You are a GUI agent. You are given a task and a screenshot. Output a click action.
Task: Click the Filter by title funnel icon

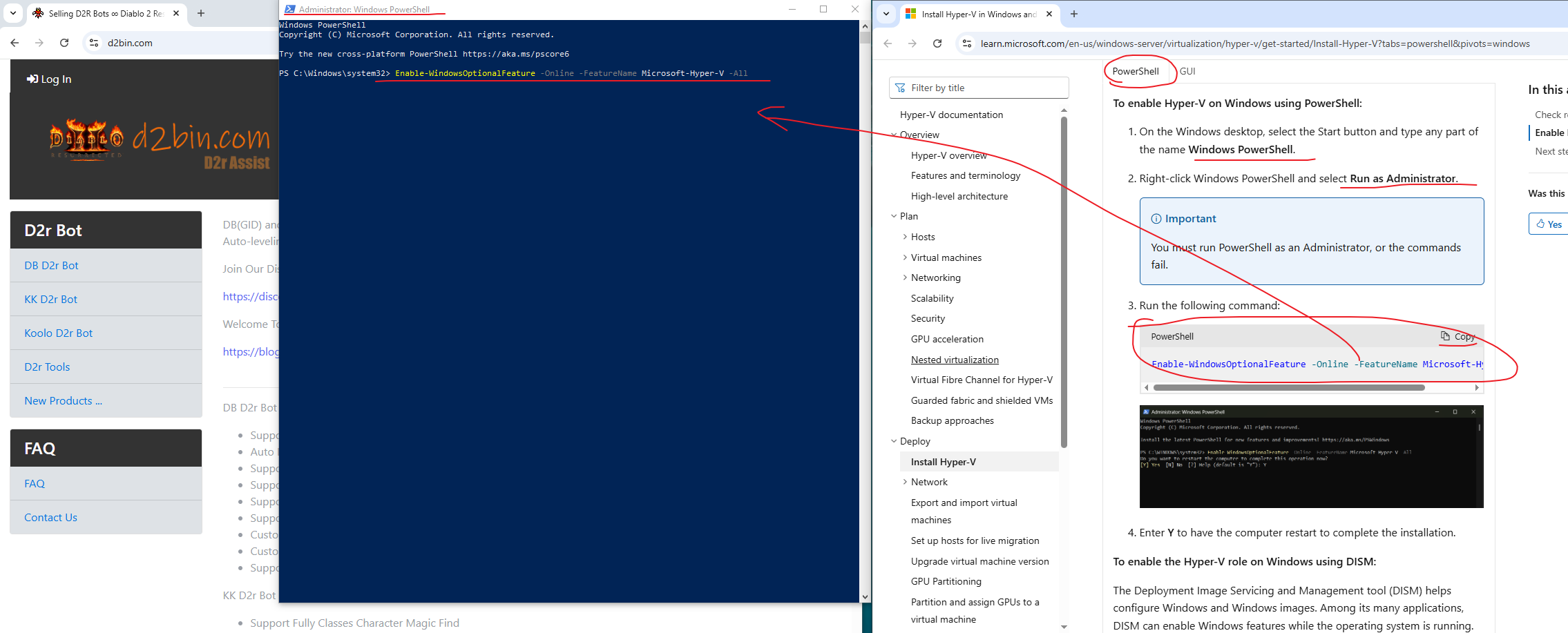900,88
